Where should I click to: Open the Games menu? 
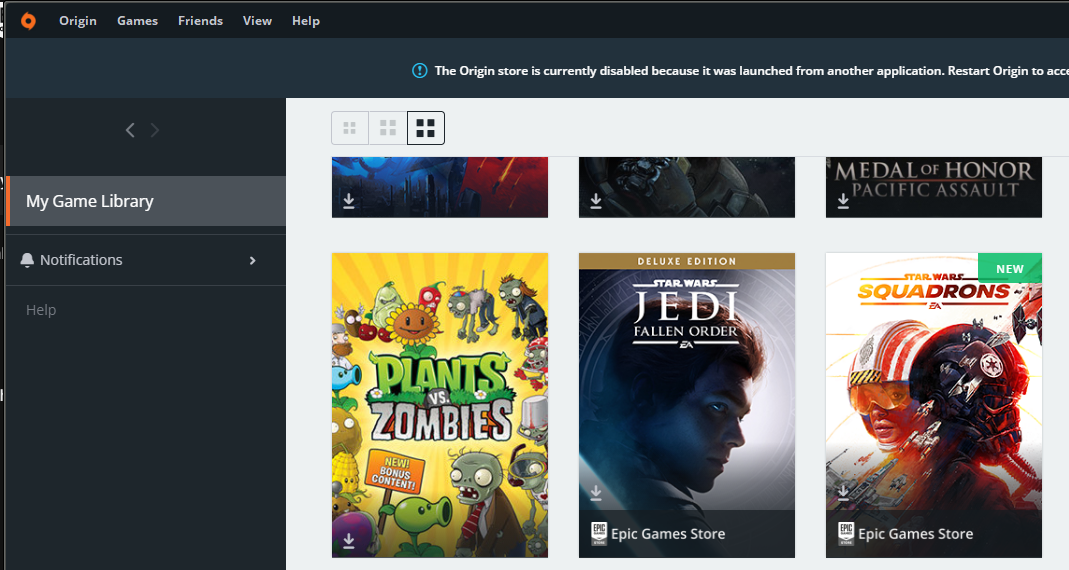coord(137,21)
